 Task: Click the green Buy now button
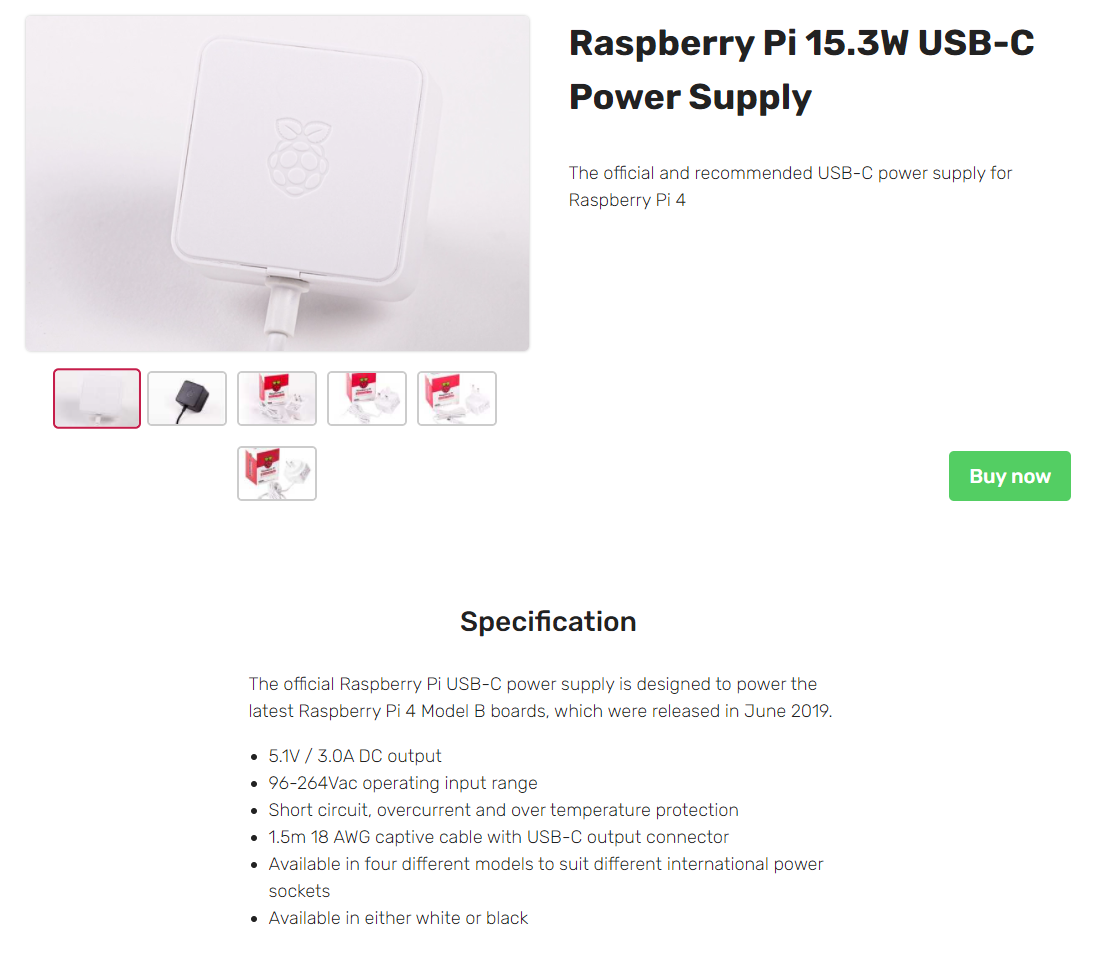(1009, 476)
